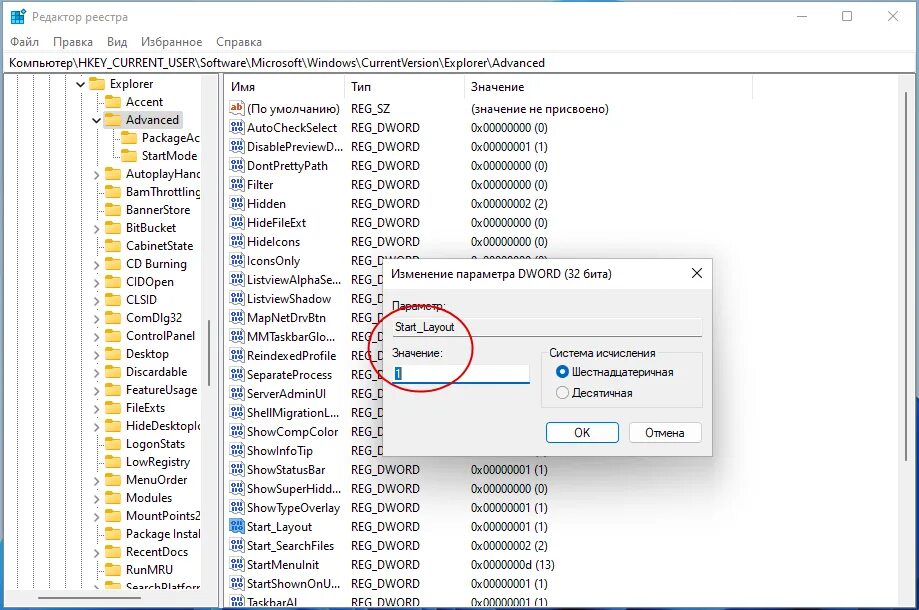
Task: Click the Modules folder icon
Action: 113,497
